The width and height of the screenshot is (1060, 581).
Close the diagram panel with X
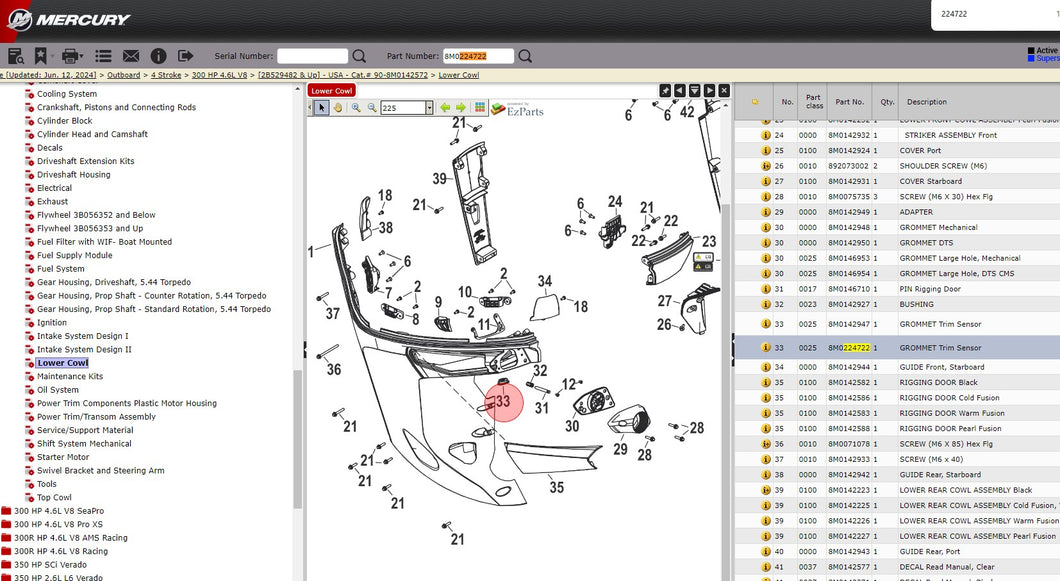[725, 91]
